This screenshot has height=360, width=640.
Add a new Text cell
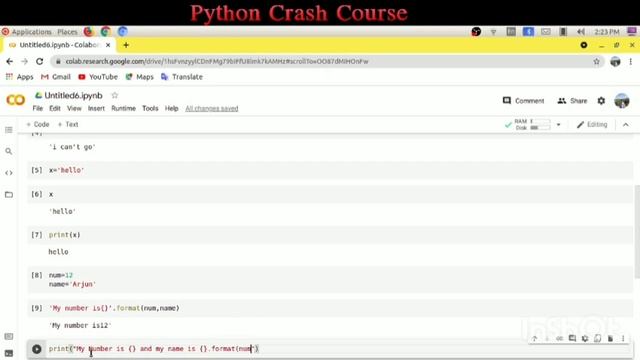[x=68, y=124]
